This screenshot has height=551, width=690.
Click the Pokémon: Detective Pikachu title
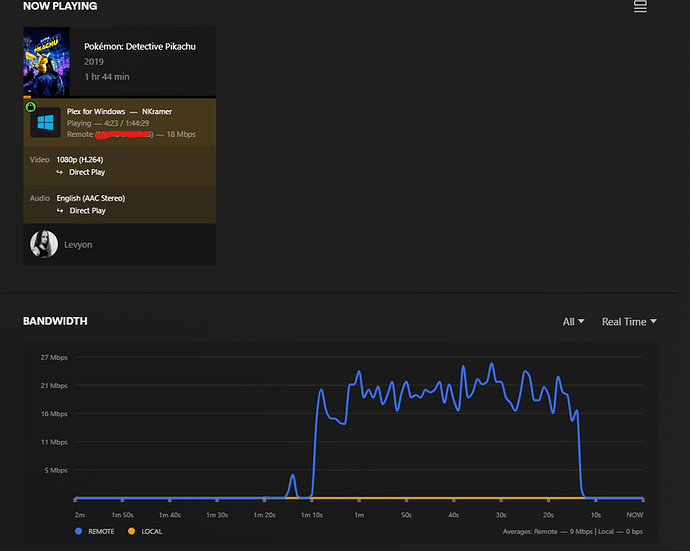pos(140,47)
